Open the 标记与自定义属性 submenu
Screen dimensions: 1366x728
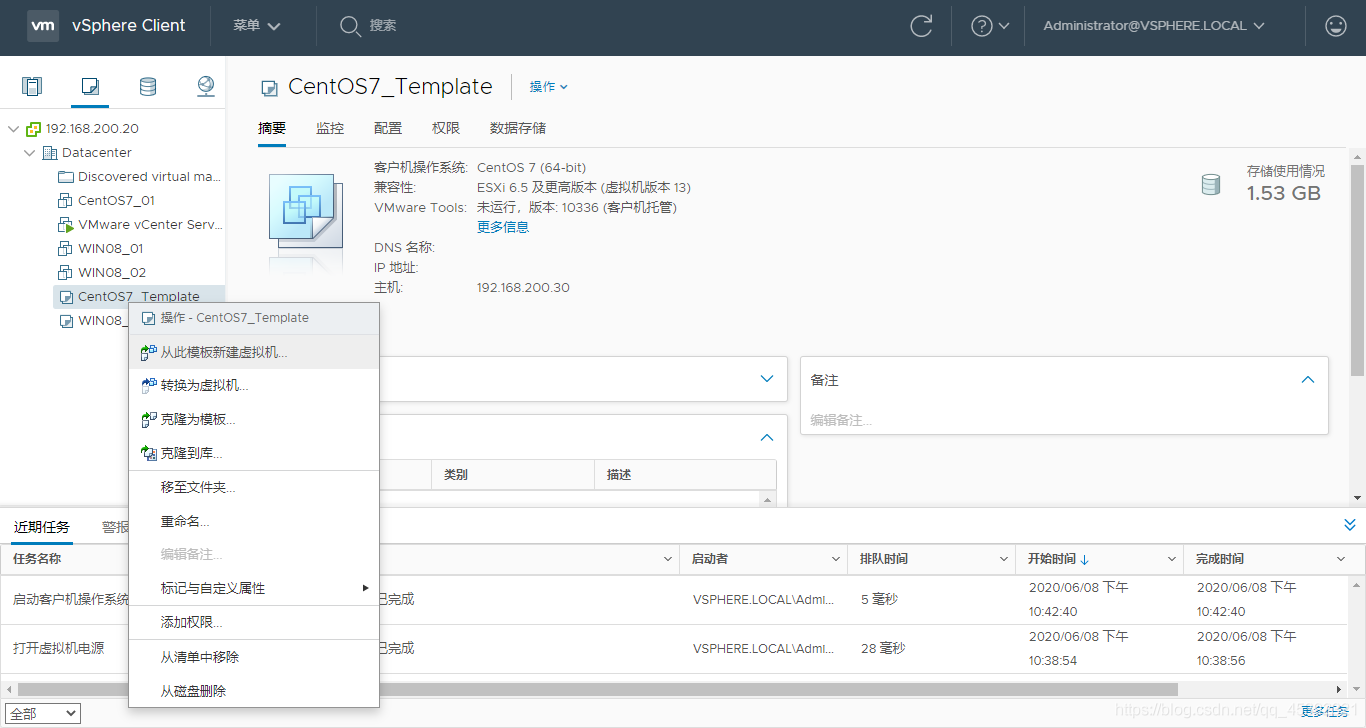[x=254, y=588]
